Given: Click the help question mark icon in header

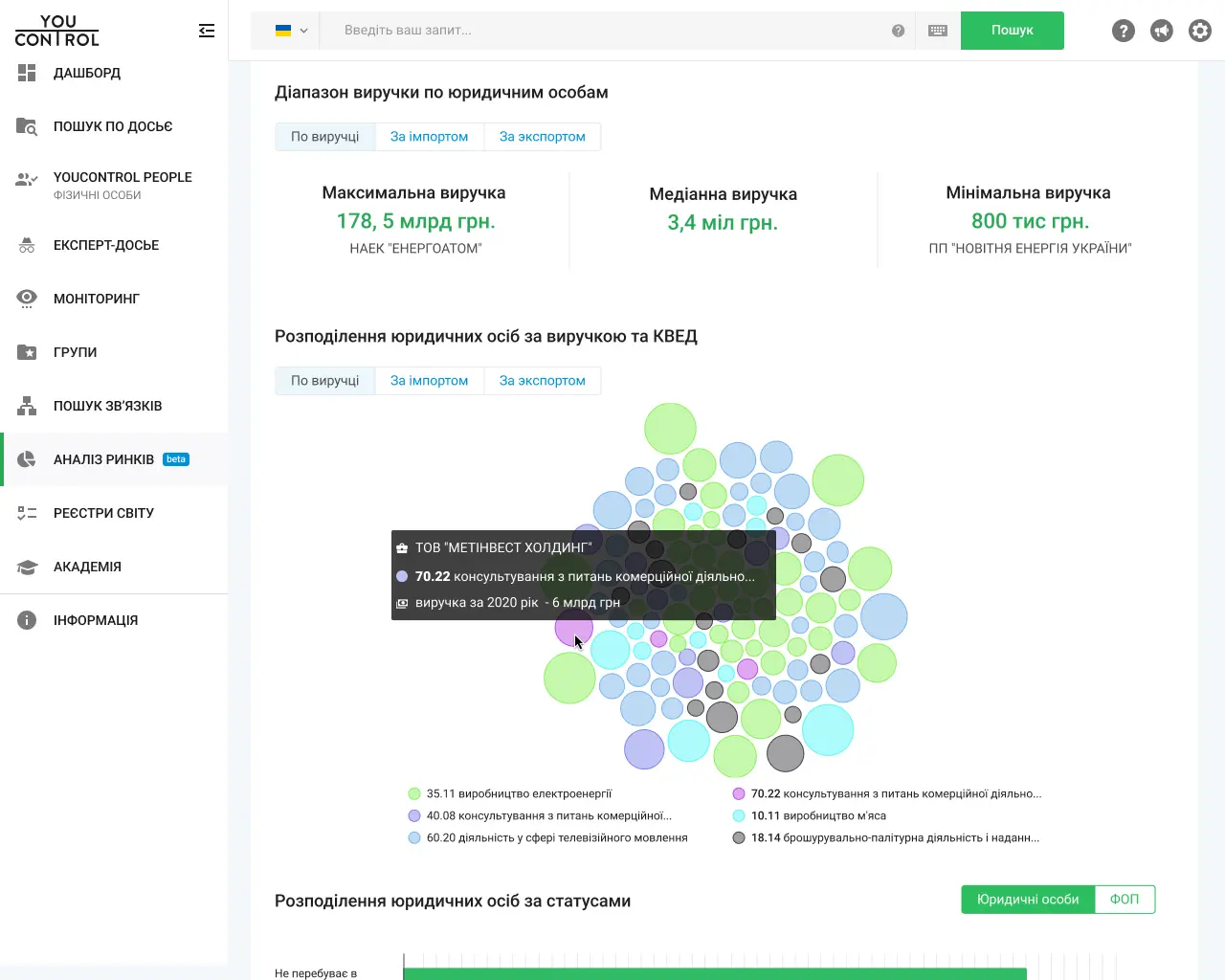Looking at the screenshot, I should pos(1124,31).
